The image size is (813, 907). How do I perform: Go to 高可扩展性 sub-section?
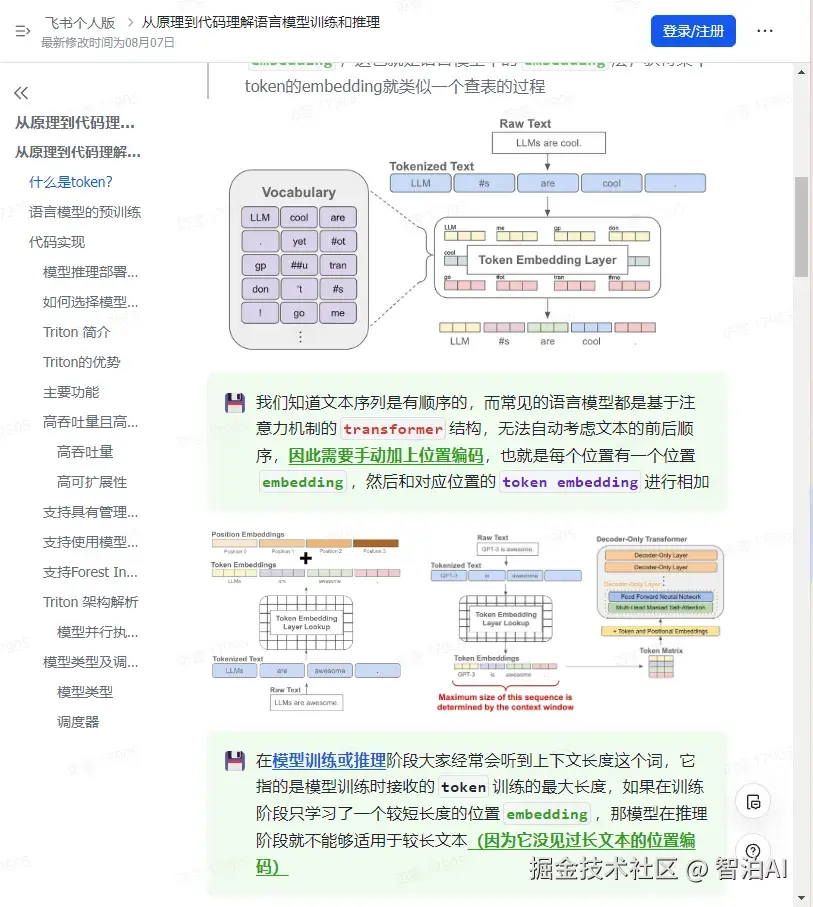coord(92,482)
